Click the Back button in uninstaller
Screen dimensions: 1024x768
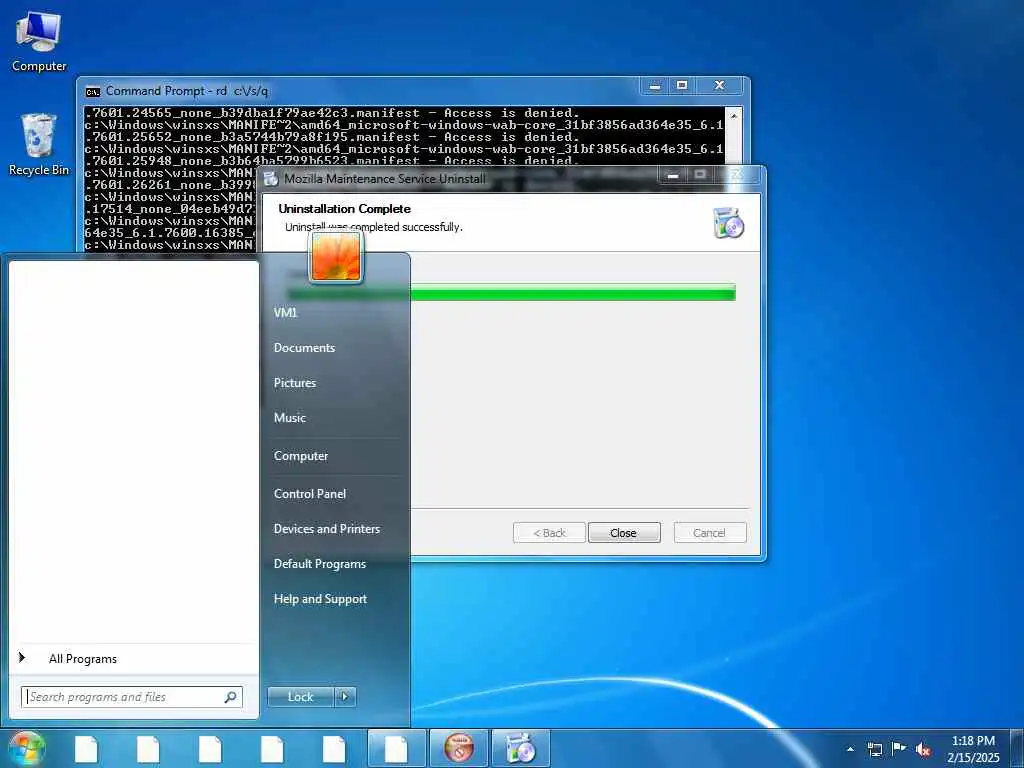pyautogui.click(x=550, y=533)
